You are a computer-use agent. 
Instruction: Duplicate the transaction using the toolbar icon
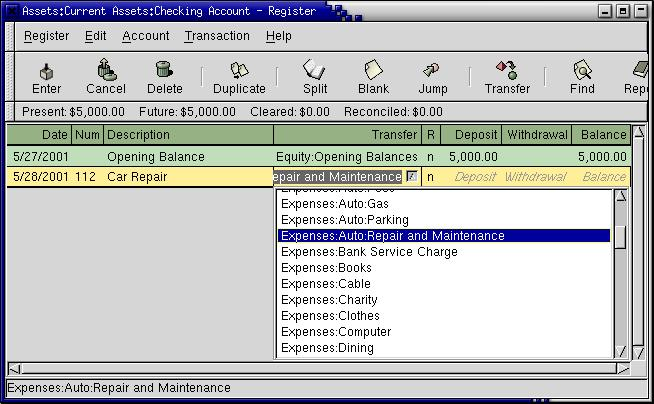pos(239,71)
